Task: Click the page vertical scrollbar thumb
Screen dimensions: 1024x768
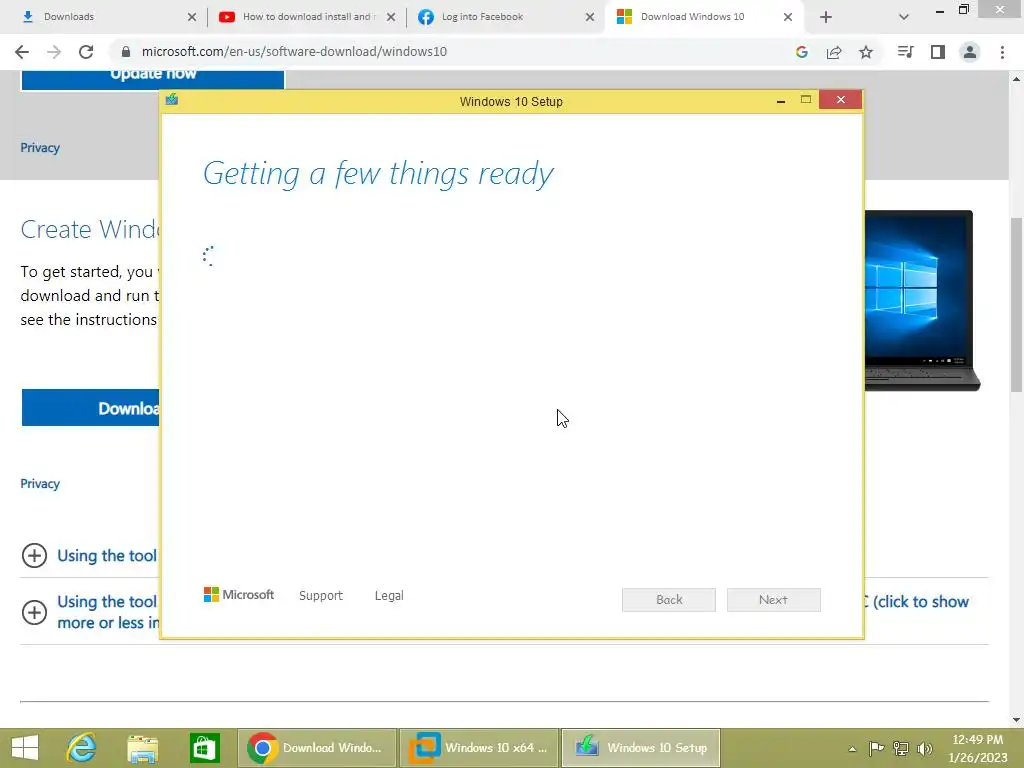Action: [x=1016, y=304]
